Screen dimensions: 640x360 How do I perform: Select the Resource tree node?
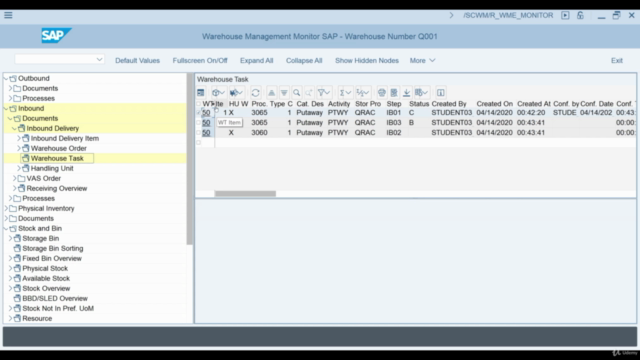[x=37, y=318]
